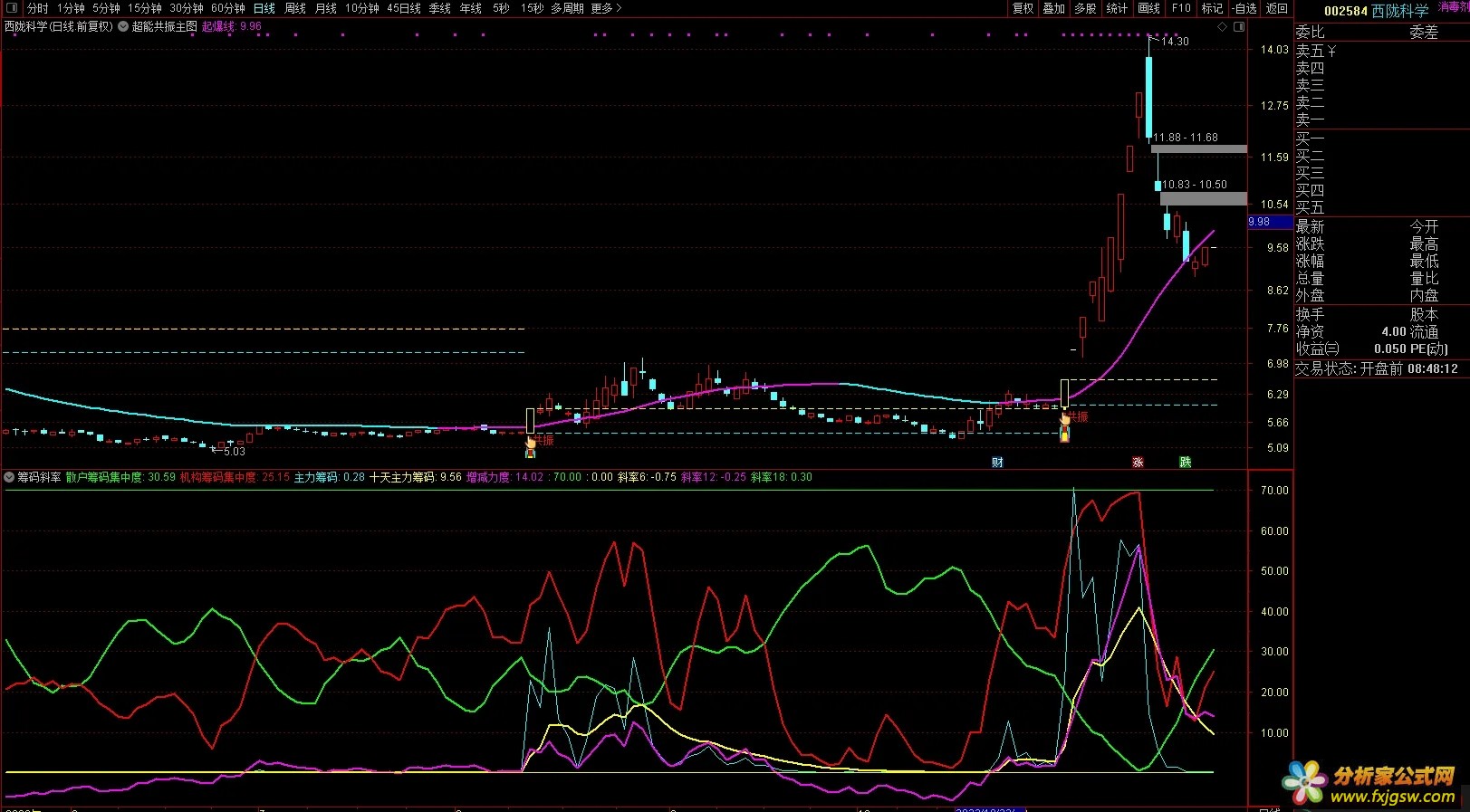Image resolution: width=1470 pixels, height=812 pixels.
Task: Click the 10.83 - 10.50 gap label
Action: tap(1195, 185)
